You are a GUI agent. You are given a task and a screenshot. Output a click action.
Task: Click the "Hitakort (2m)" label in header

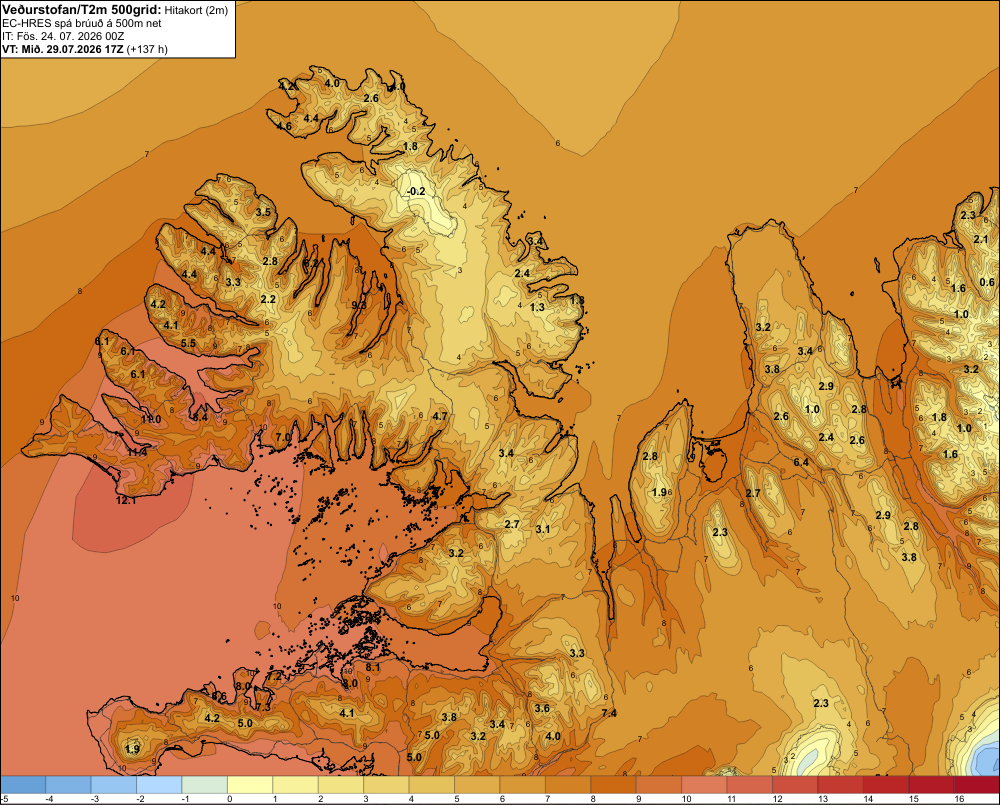(x=196, y=10)
